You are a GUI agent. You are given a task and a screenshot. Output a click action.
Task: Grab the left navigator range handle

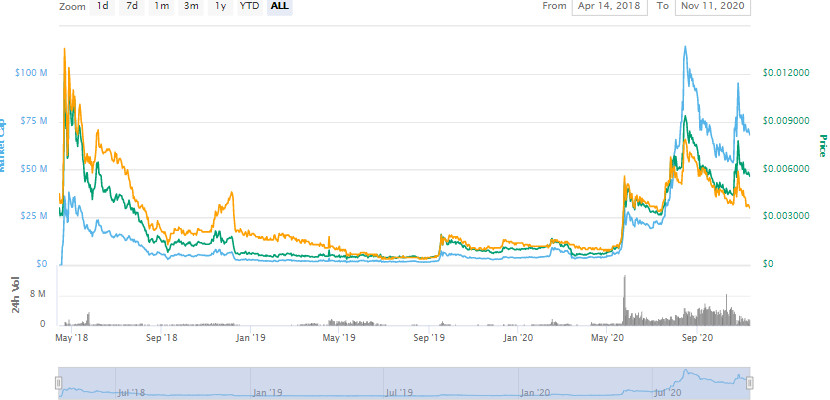tap(59, 383)
